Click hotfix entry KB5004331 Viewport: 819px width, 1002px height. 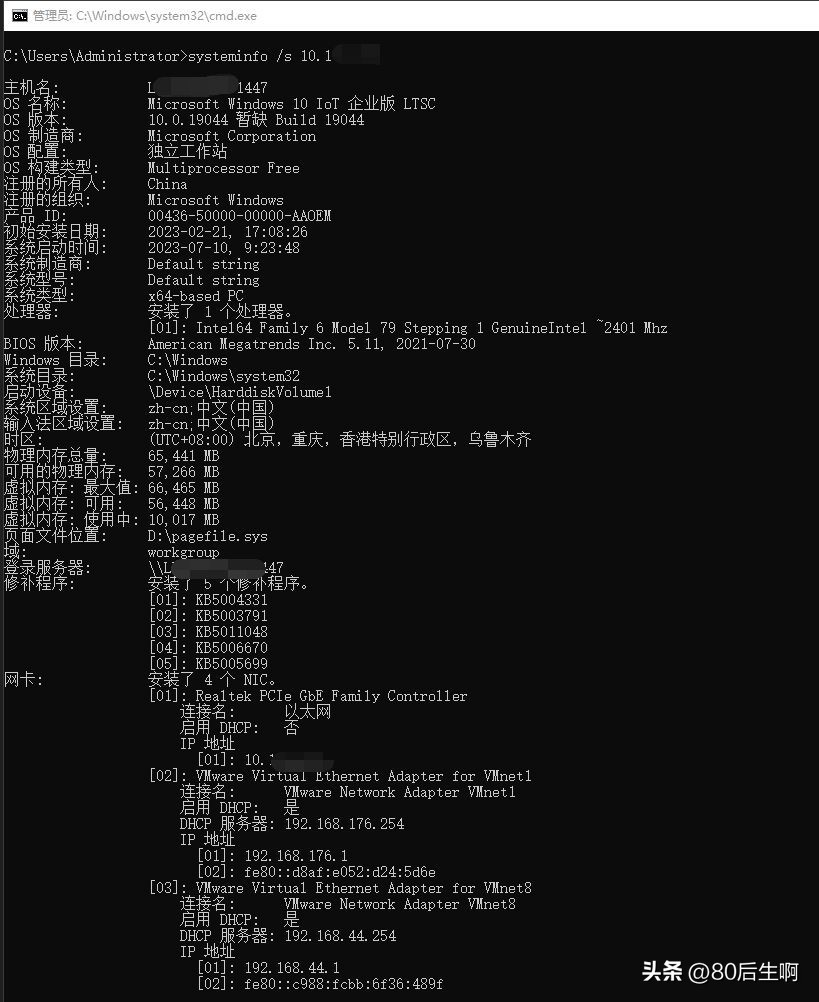208,600
